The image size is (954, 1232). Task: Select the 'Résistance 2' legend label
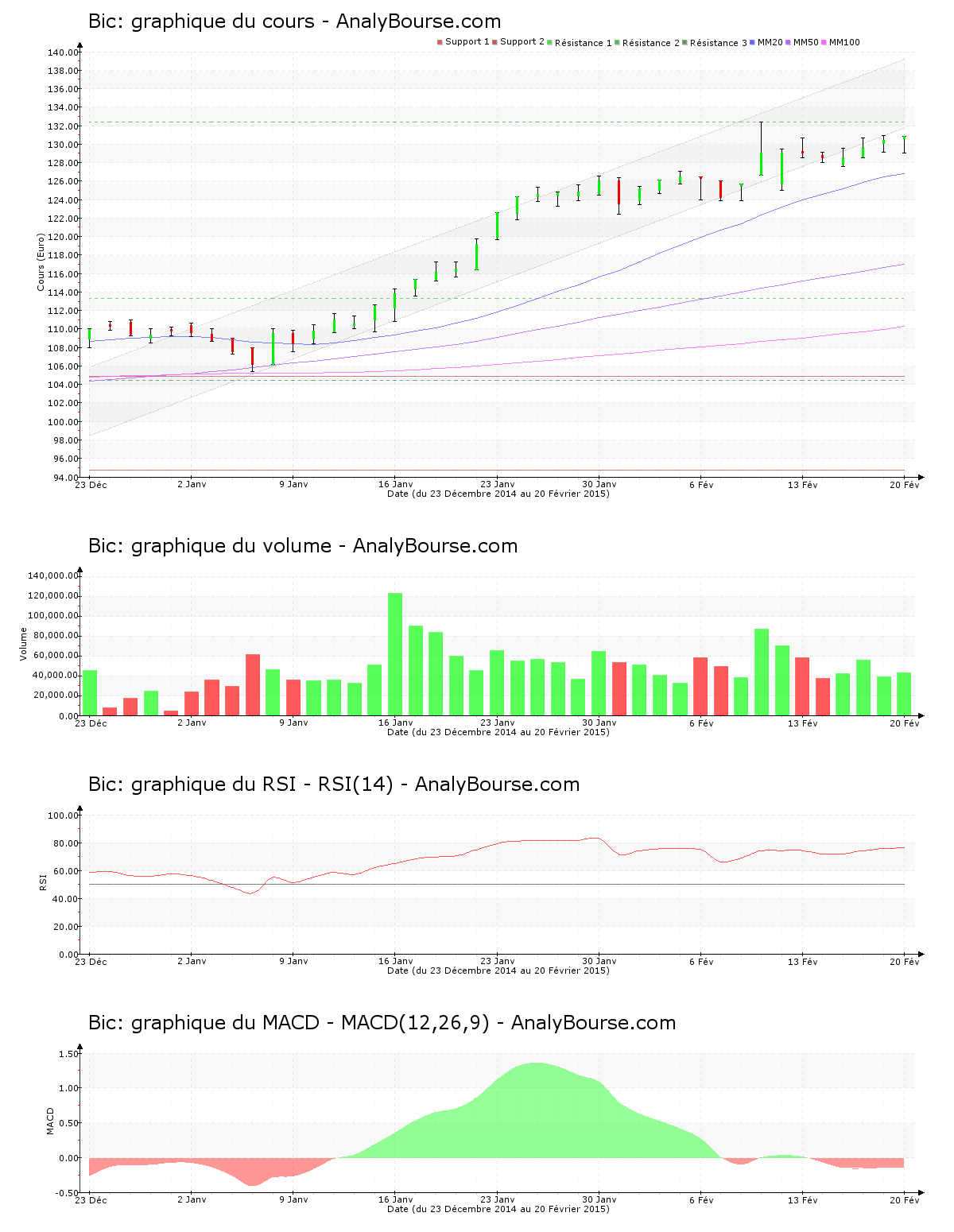pos(651,43)
